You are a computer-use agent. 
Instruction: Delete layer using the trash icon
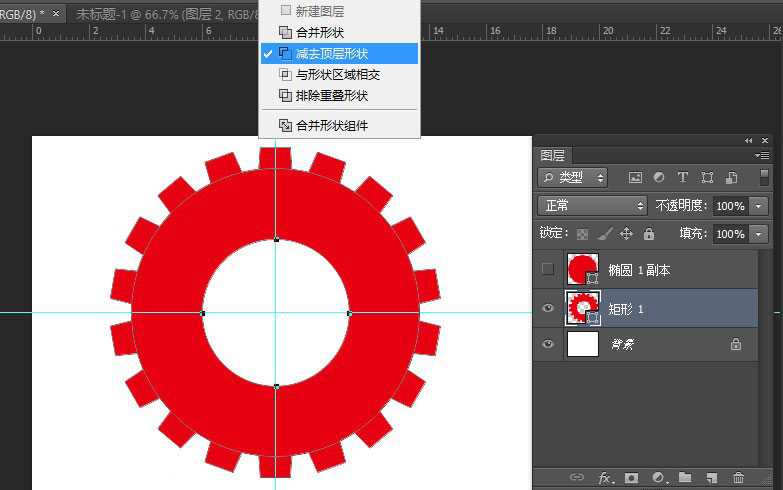point(738,479)
